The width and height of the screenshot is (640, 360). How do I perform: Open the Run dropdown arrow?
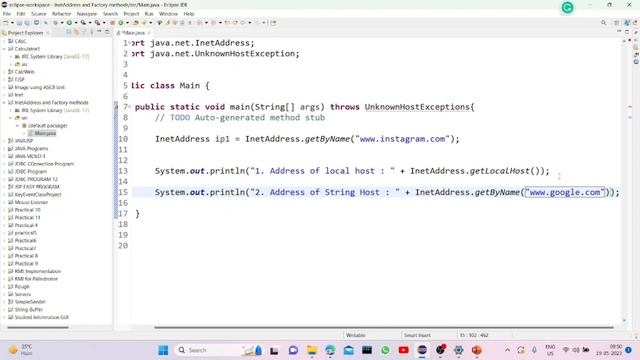tap(76, 23)
